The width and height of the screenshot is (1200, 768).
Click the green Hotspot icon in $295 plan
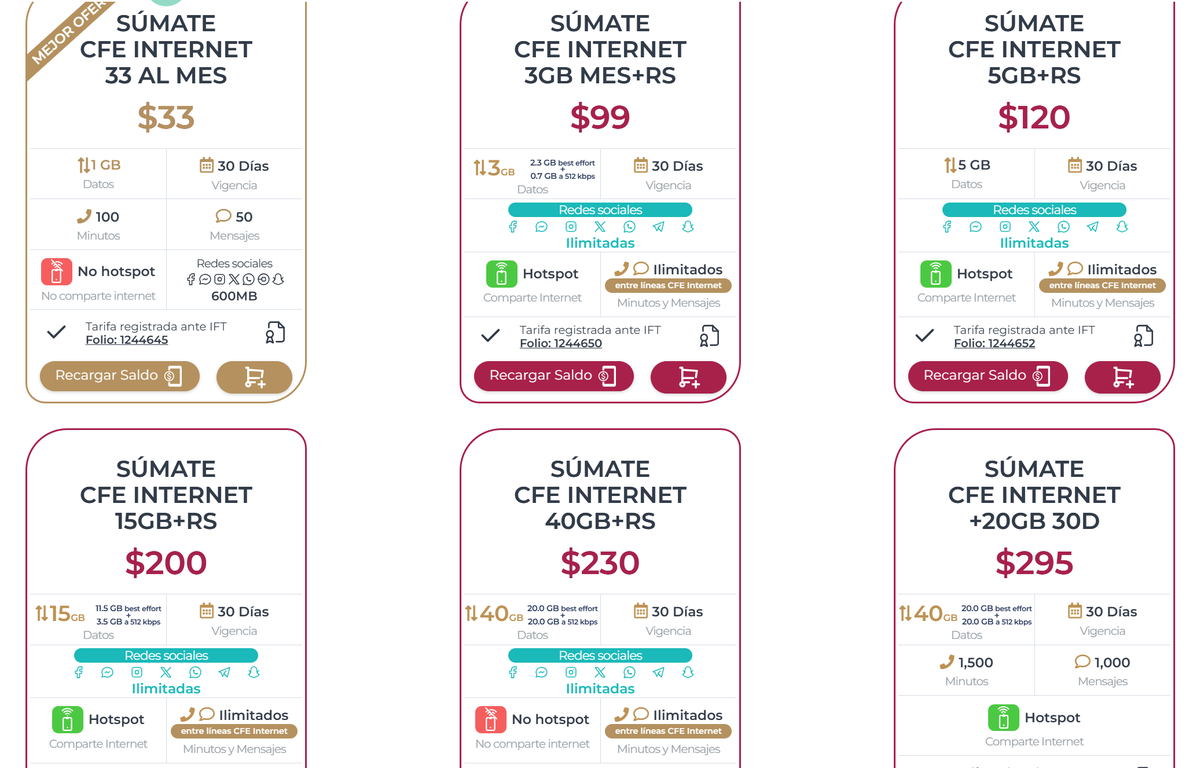click(1003, 717)
